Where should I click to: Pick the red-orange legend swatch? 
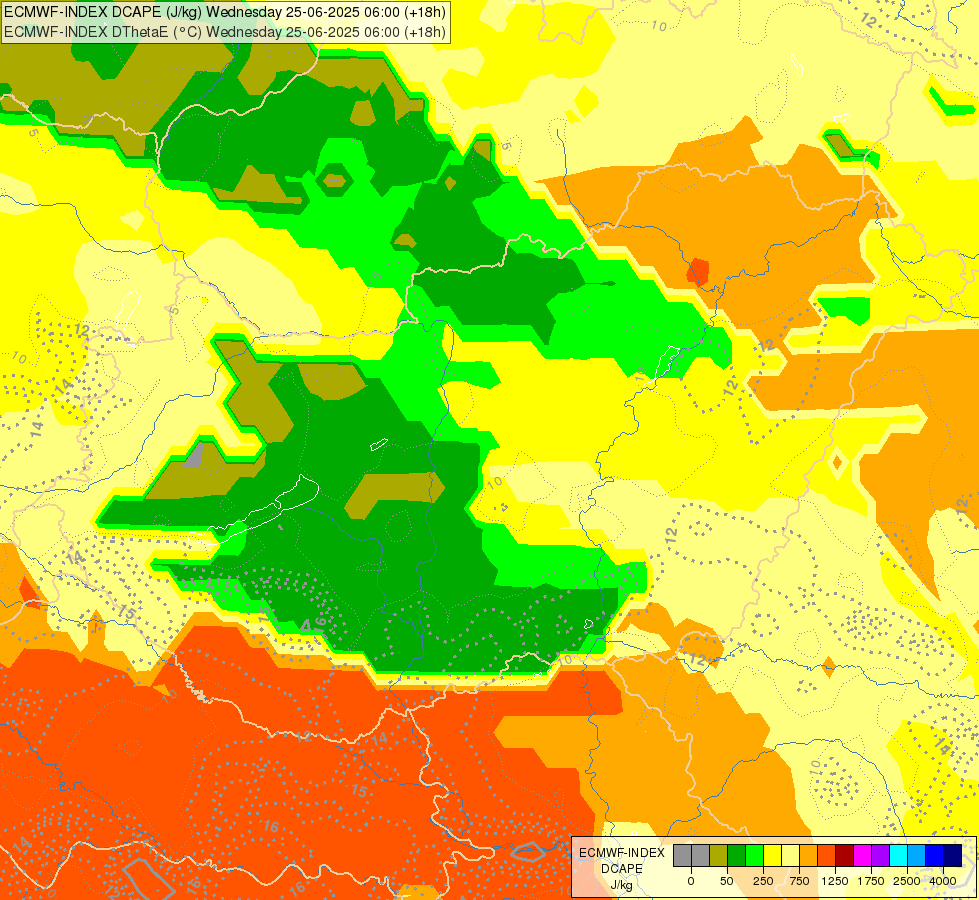tap(827, 856)
